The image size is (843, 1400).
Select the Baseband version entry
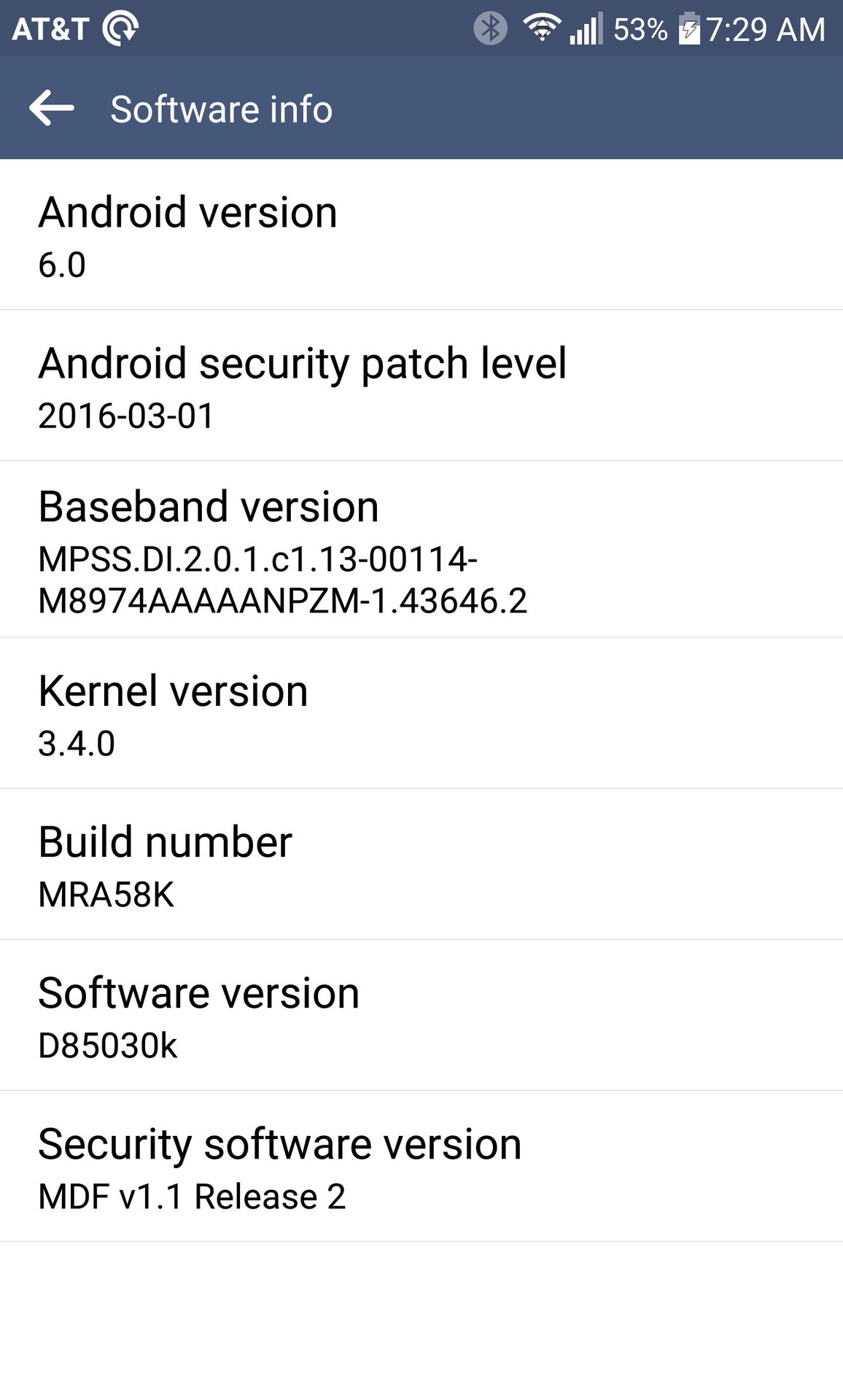421,550
